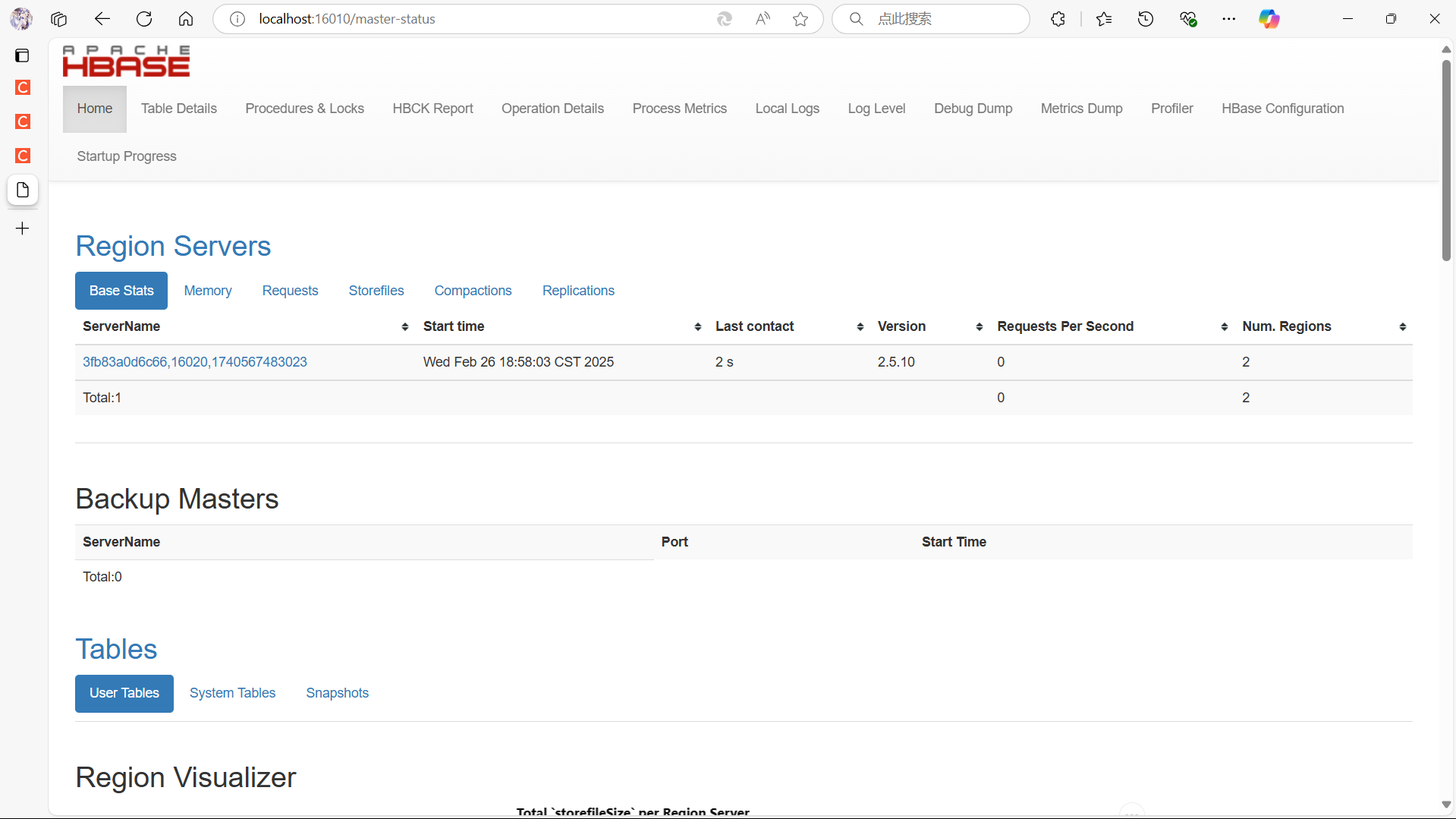Click the Tables heading link
The height and width of the screenshot is (819, 1456).
116,649
